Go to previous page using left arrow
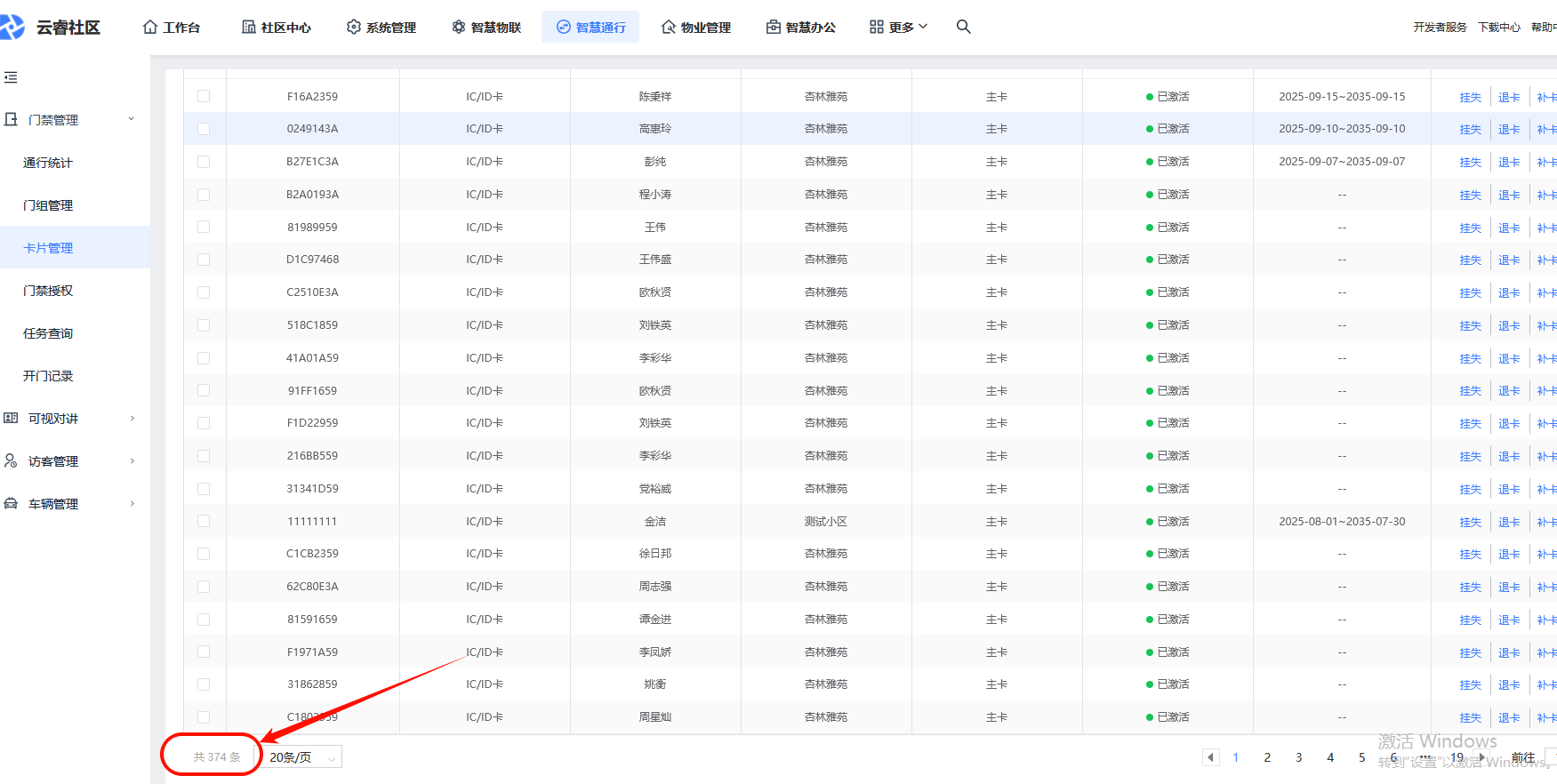 [x=1209, y=757]
